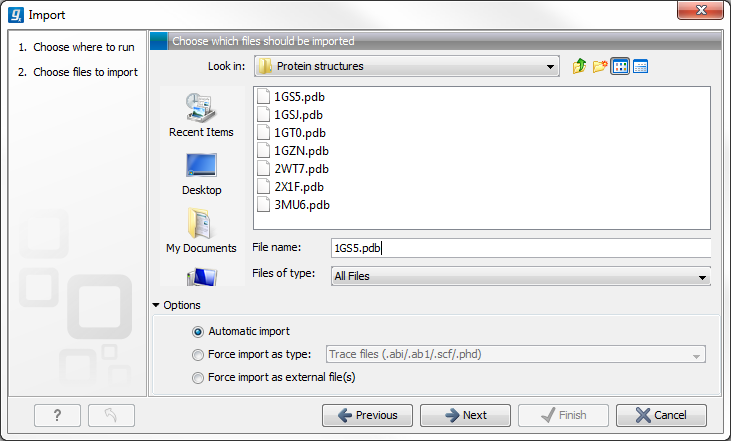731x441 pixels.
Task: Select file 1GT0.pdb
Action: click(300, 133)
